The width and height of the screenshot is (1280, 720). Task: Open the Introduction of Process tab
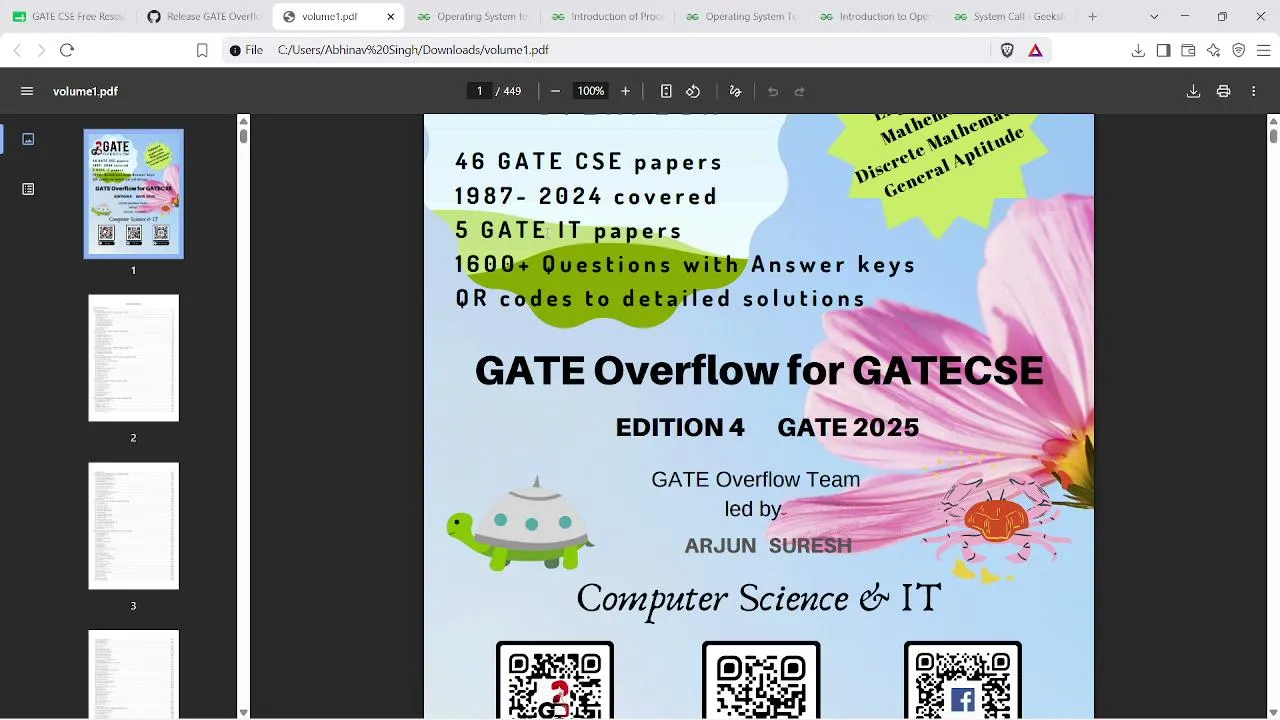click(x=607, y=16)
